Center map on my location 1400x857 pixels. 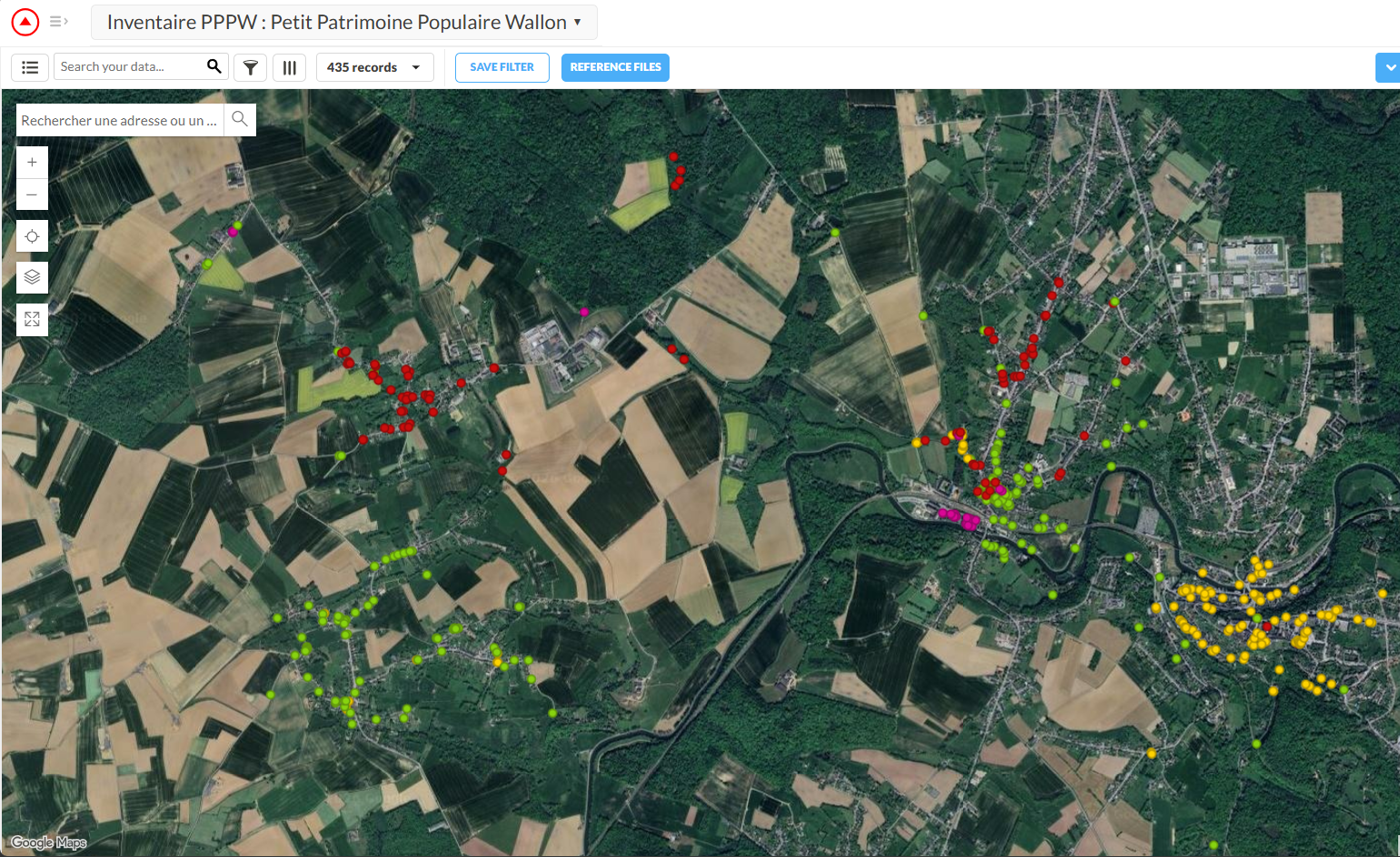pyautogui.click(x=32, y=236)
